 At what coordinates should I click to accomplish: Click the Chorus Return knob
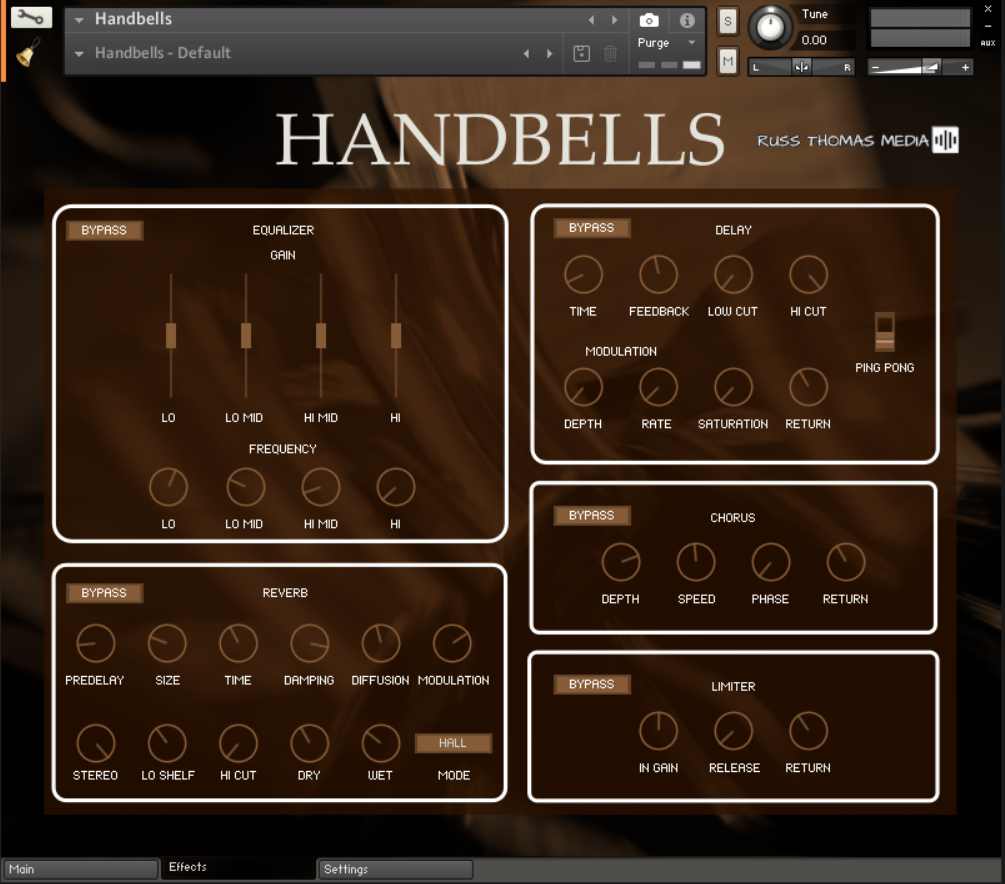pos(846,562)
